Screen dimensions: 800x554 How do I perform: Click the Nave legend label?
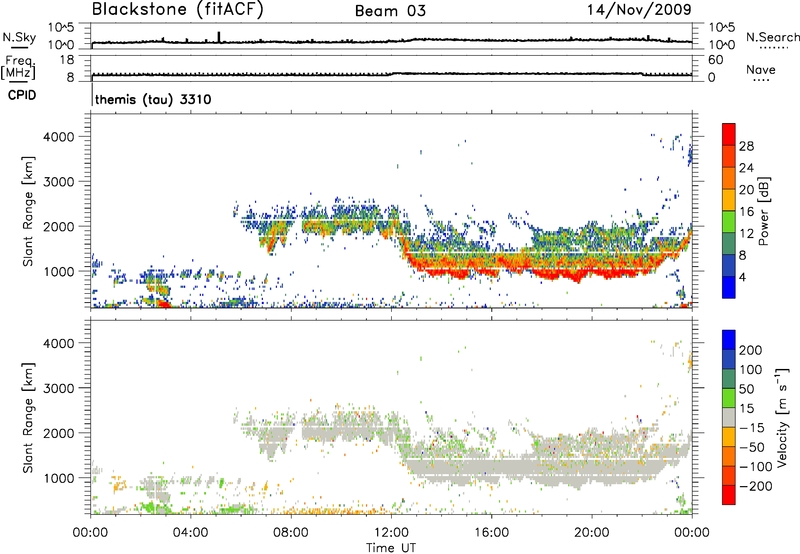[761, 69]
